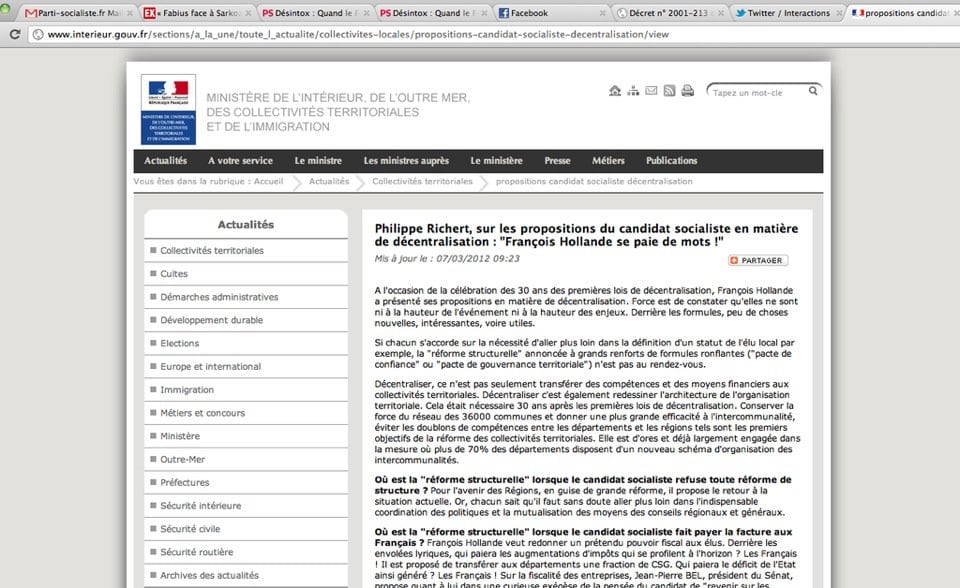This screenshot has width=960, height=588.
Task: Click the home icon in site header
Action: click(615, 91)
